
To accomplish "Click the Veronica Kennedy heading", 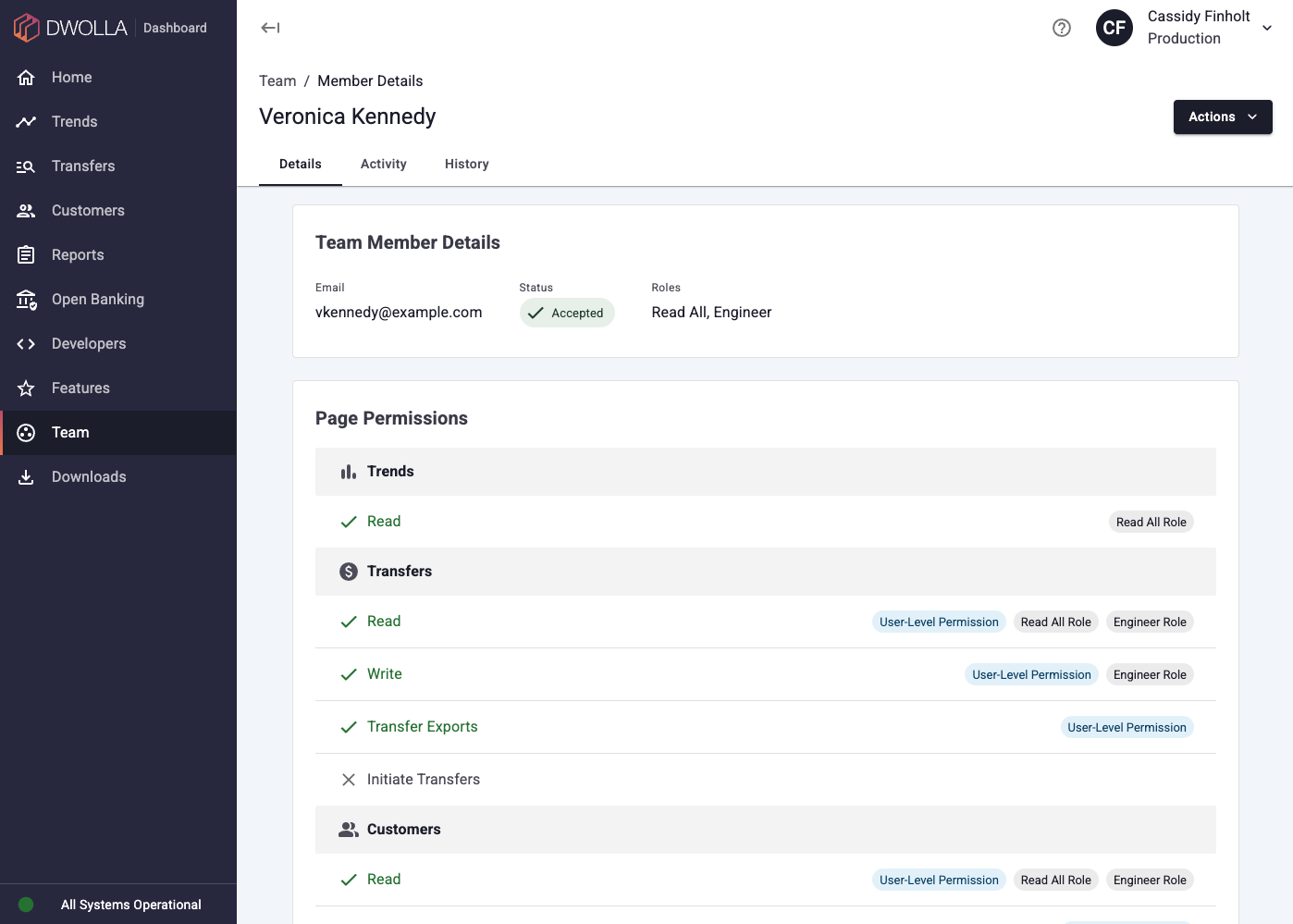I will [348, 117].
